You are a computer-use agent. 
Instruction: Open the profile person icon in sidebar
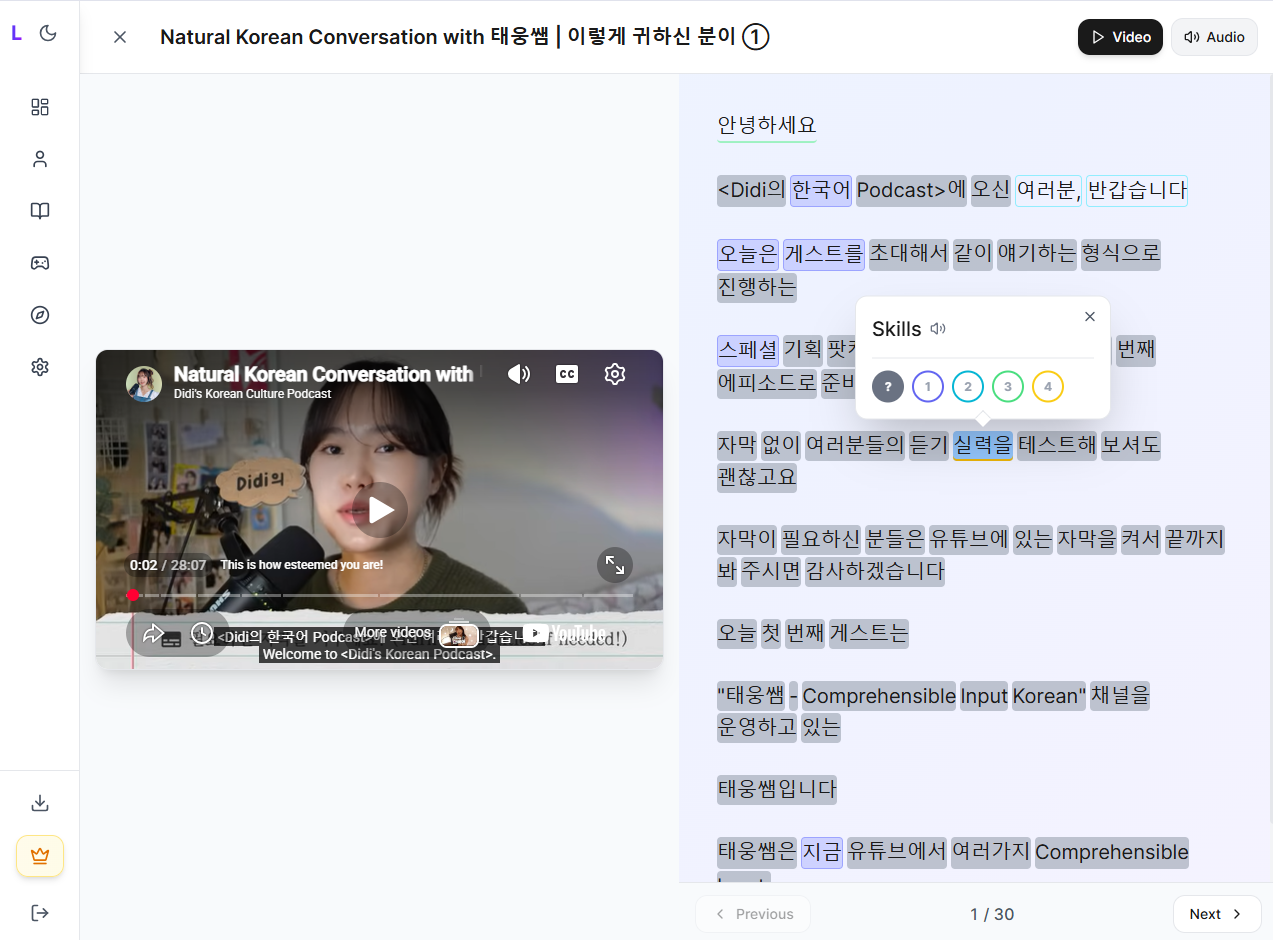tap(40, 159)
